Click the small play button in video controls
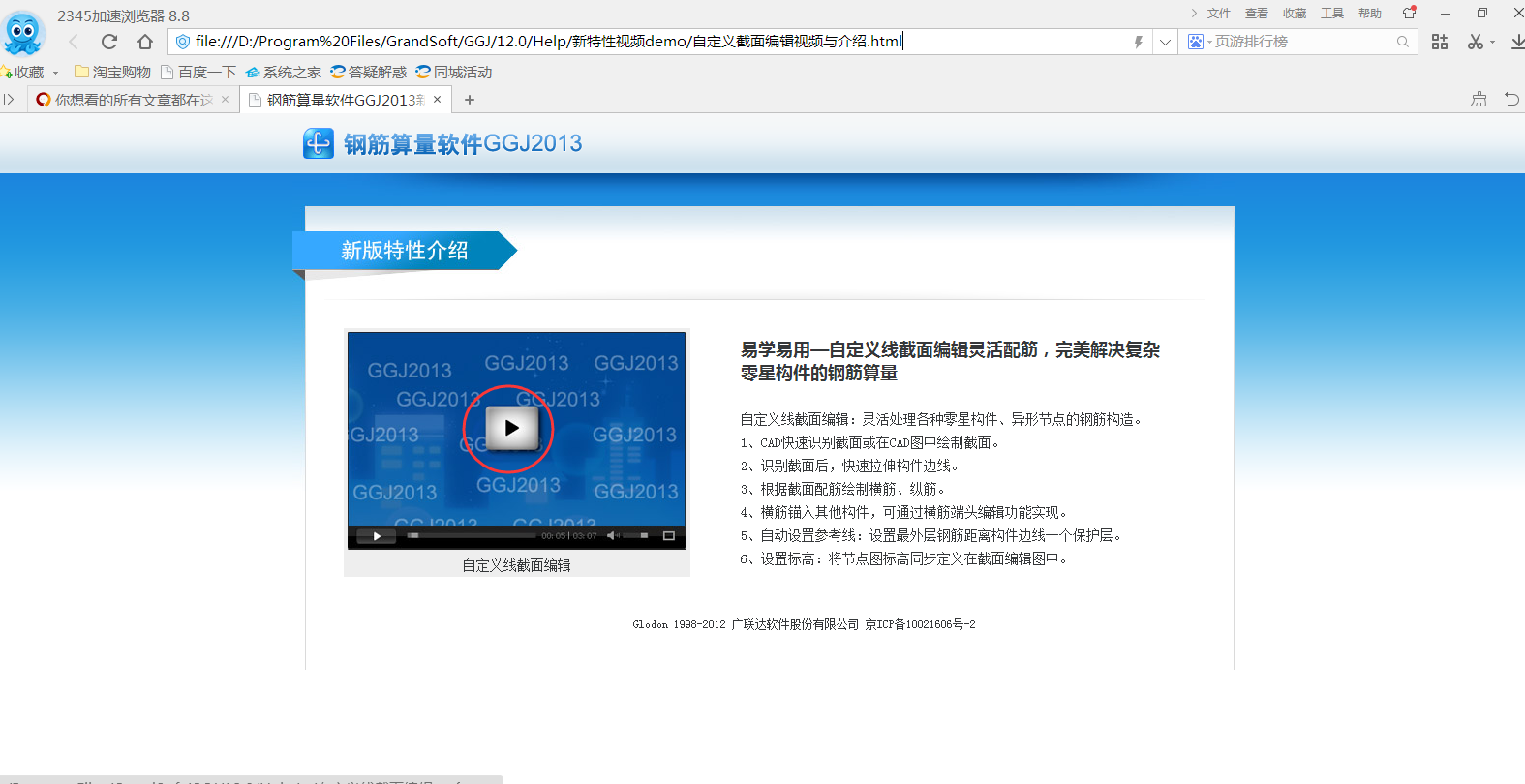Viewport: 1525px width, 784px height. [377, 535]
